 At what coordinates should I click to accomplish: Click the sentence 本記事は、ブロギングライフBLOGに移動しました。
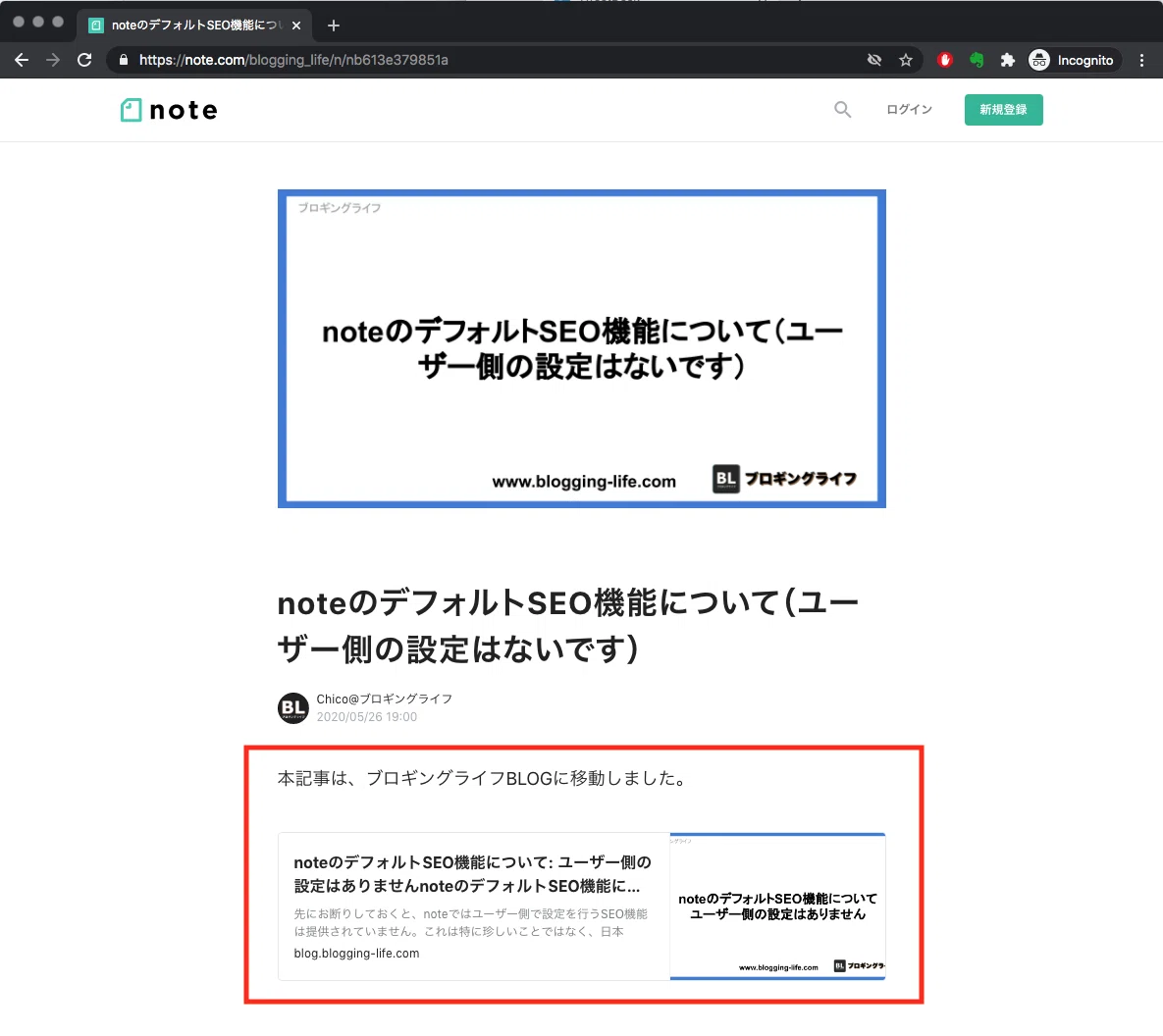coord(484,778)
